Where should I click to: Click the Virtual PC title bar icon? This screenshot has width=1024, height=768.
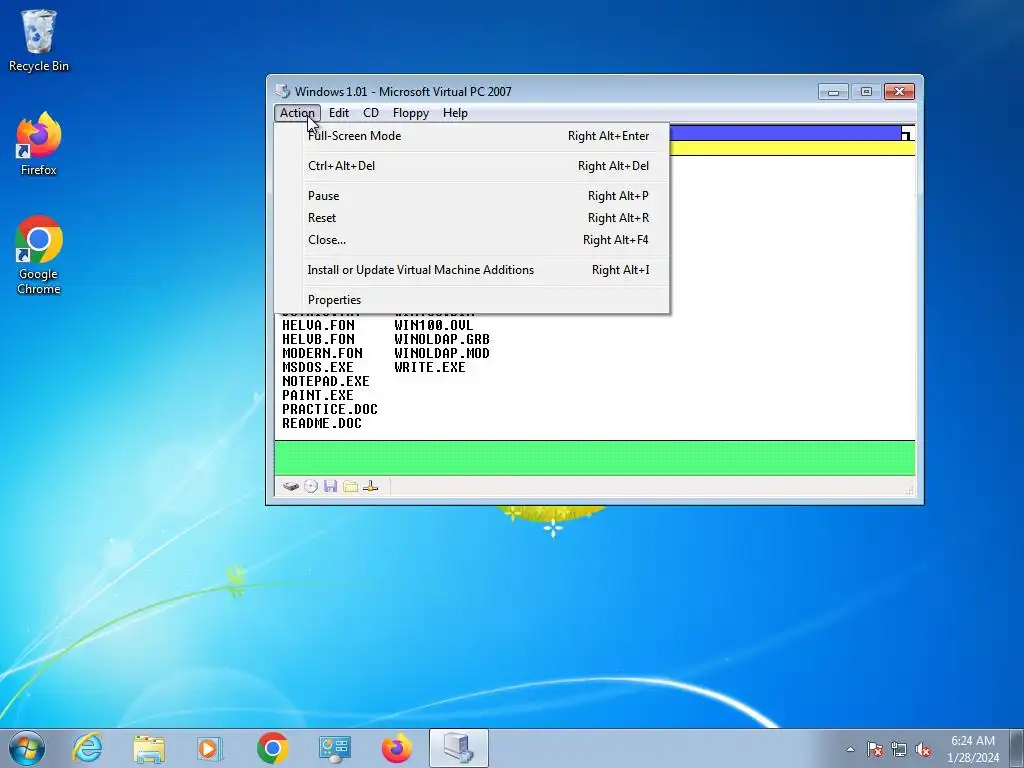pos(282,91)
